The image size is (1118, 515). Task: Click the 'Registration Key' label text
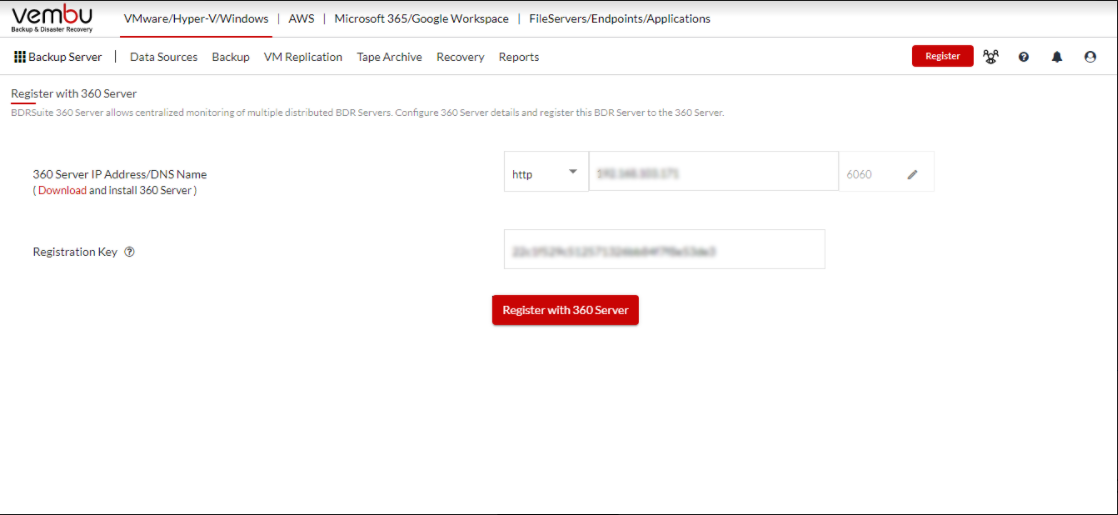(x=75, y=252)
